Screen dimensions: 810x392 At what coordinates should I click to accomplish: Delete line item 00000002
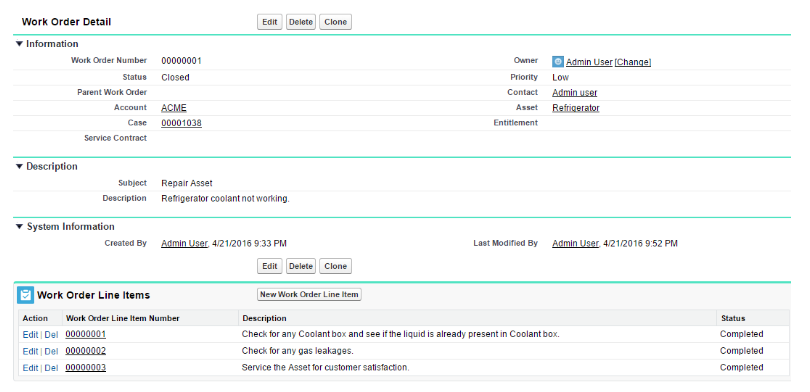coord(51,351)
